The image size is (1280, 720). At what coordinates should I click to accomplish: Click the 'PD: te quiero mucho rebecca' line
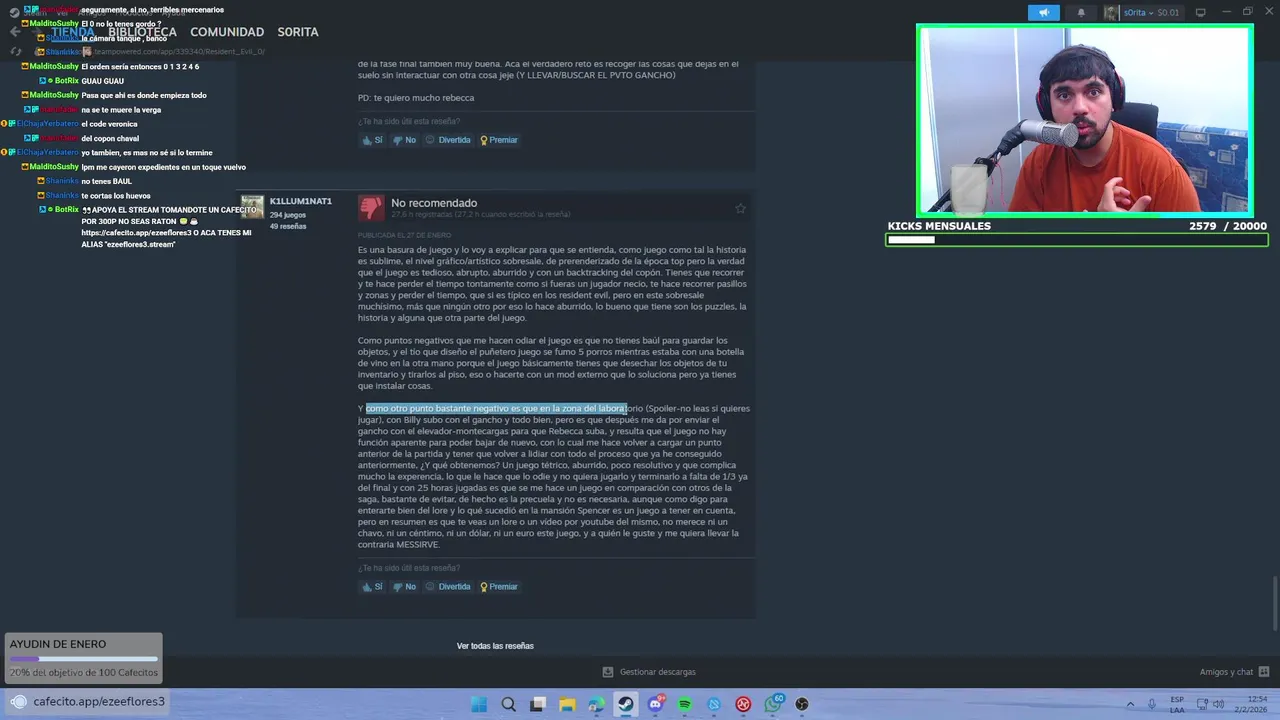tap(416, 98)
